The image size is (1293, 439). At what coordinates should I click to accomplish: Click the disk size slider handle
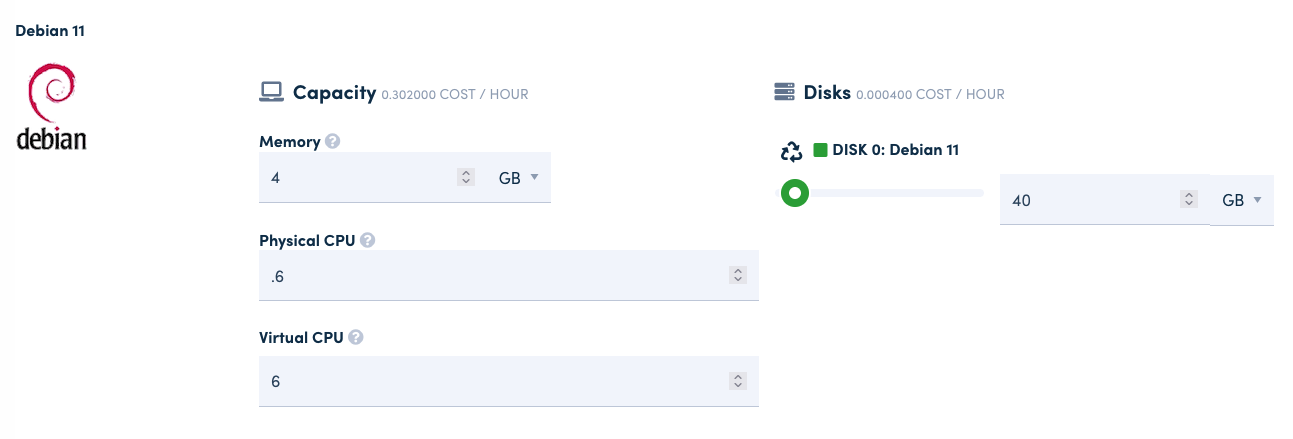pyautogui.click(x=795, y=192)
